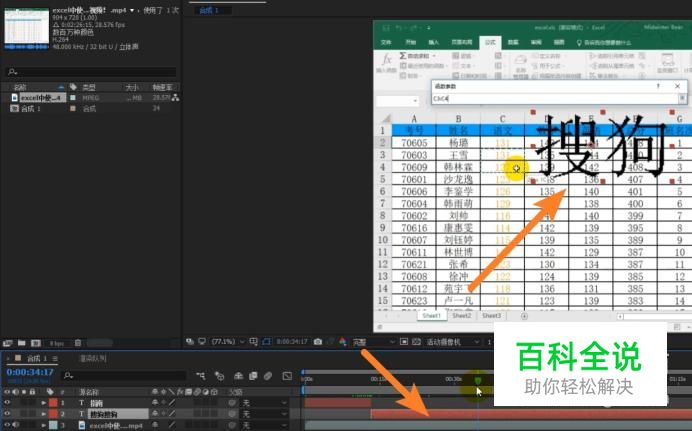The image size is (692, 431).
Task: Click the timeline layer search field
Action: (x=125, y=376)
